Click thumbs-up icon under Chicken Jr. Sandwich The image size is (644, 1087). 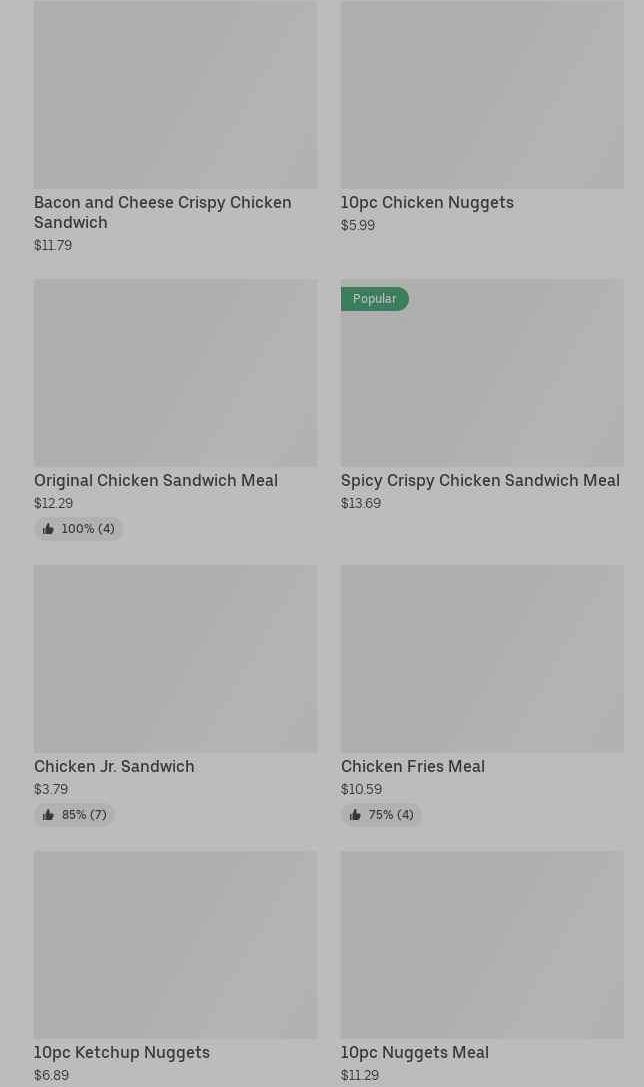click(48, 815)
